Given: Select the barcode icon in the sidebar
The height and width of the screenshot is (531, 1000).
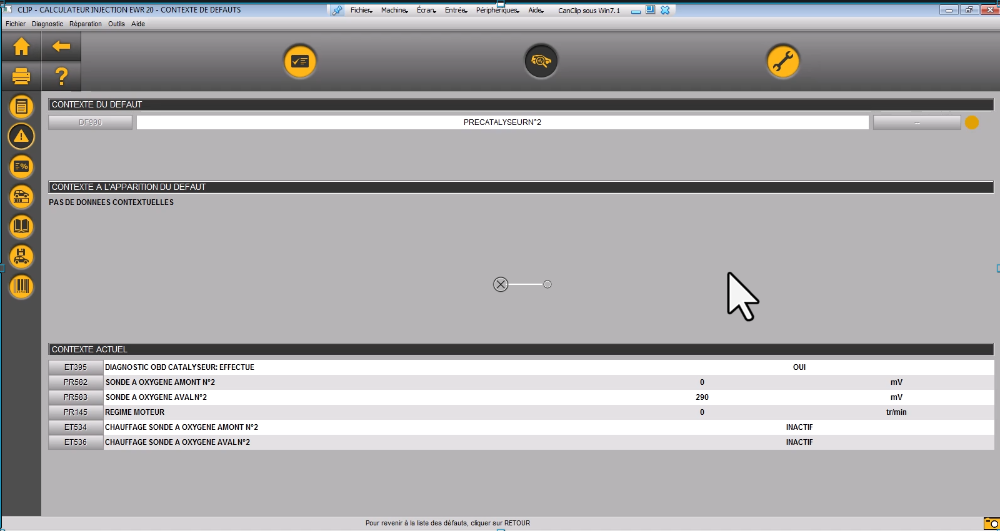Looking at the screenshot, I should (21, 287).
